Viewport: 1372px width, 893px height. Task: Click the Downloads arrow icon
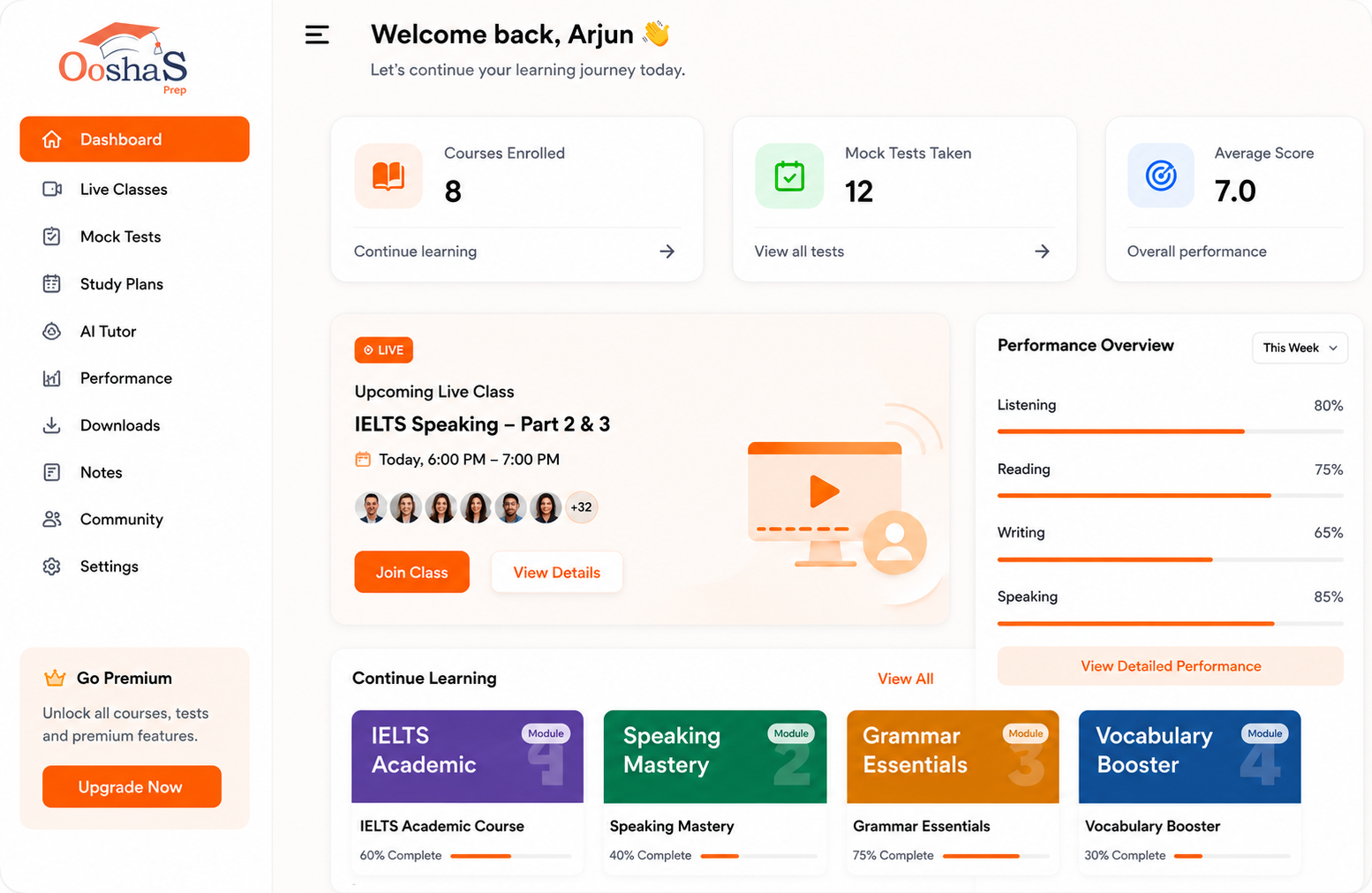[52, 425]
